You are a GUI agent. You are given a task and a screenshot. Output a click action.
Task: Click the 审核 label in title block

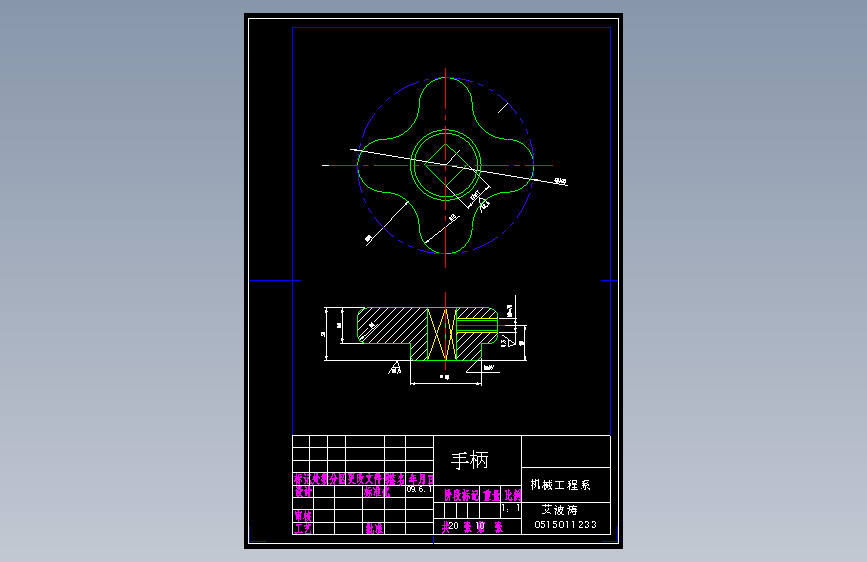tap(302, 516)
